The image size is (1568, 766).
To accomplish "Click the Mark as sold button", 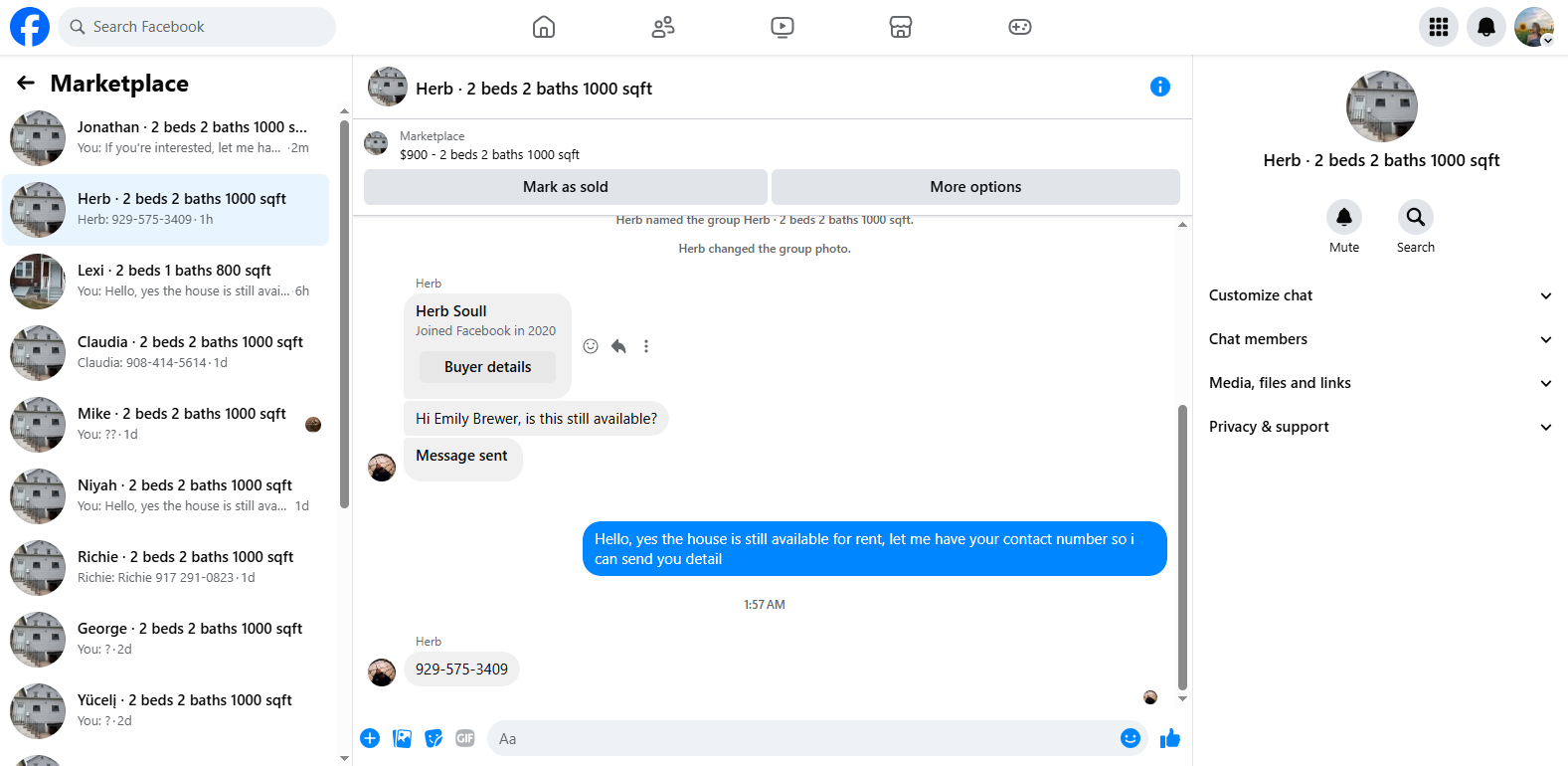I will 566,187.
